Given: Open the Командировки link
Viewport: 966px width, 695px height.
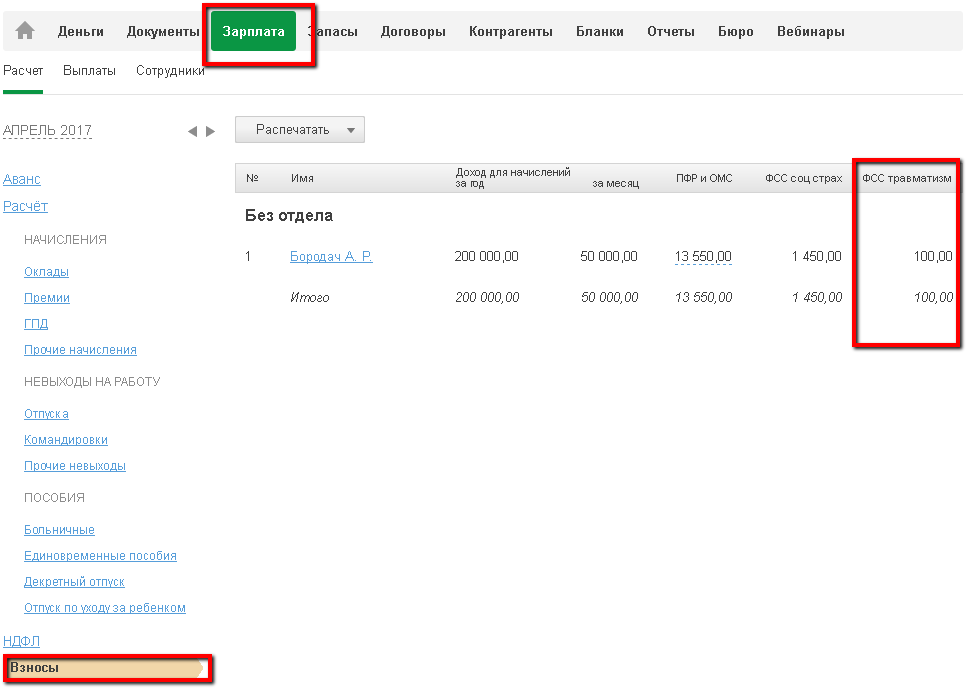Looking at the screenshot, I should [66, 439].
